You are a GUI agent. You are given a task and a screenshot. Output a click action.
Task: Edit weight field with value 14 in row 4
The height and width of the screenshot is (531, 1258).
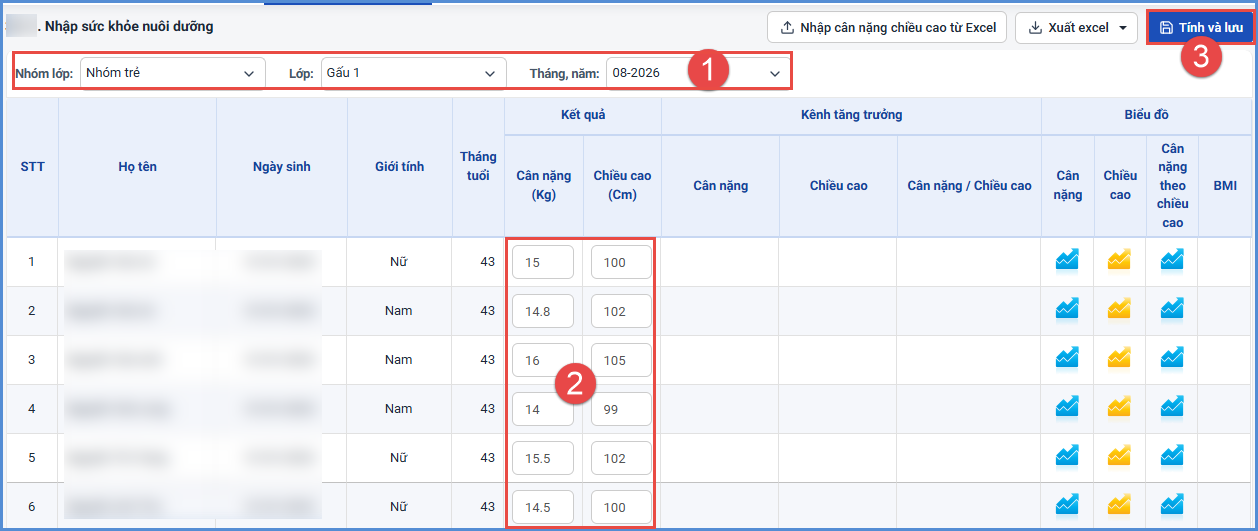543,409
